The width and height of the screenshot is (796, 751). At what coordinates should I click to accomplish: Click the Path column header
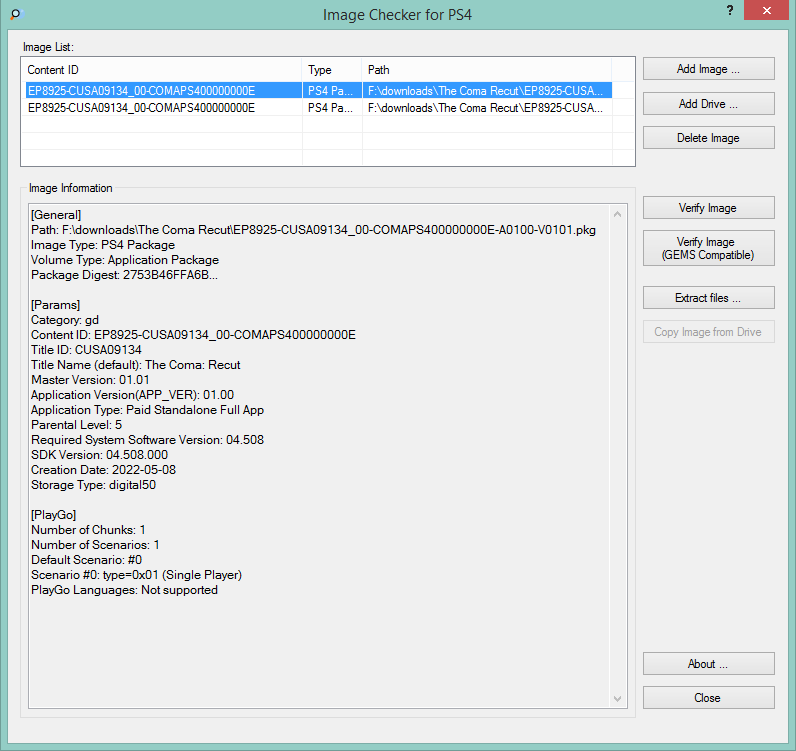486,70
